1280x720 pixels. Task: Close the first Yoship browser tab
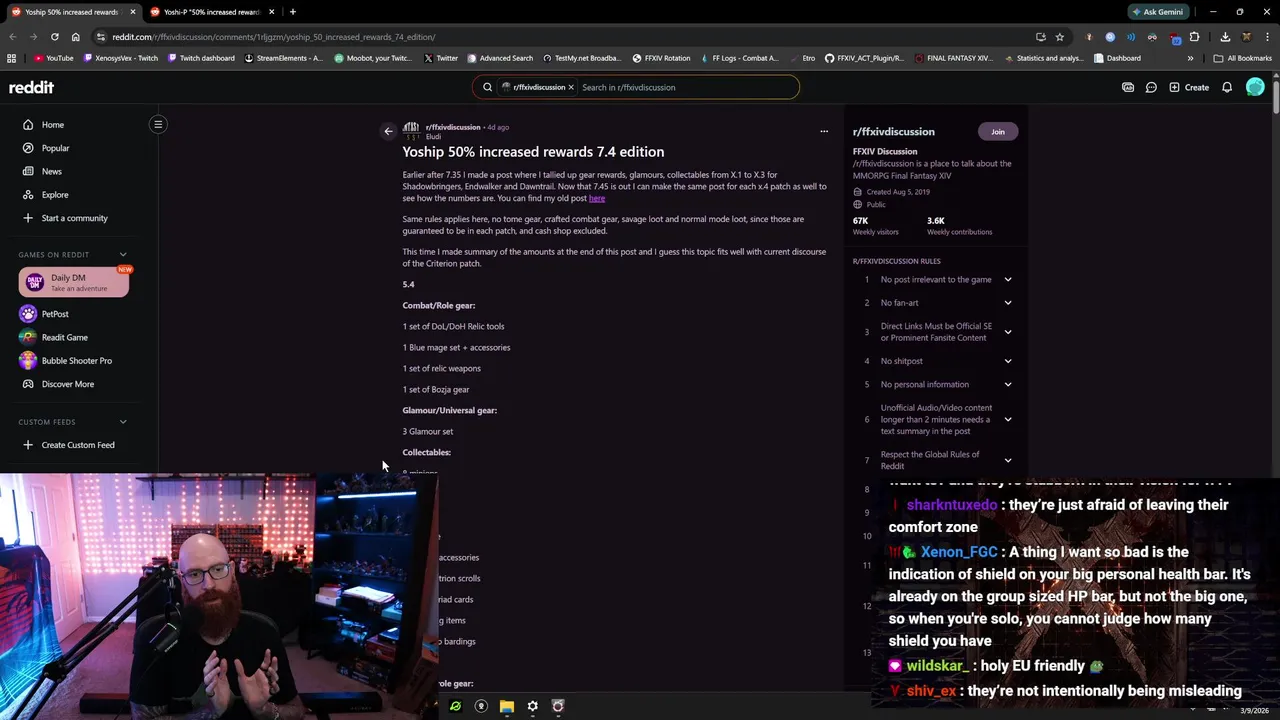point(132,12)
